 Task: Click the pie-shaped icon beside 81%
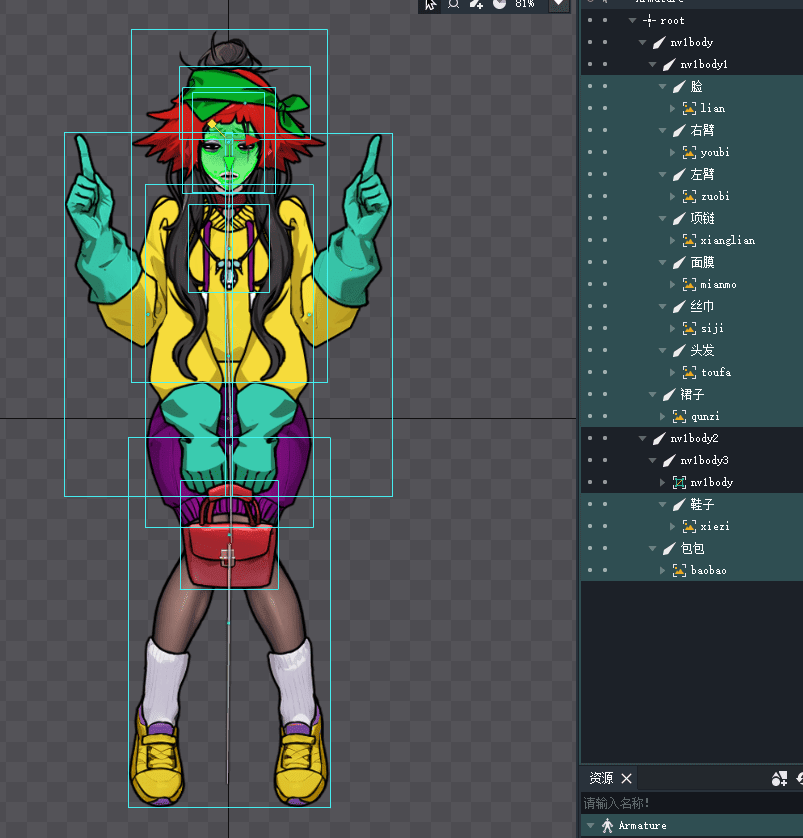tap(499, 4)
